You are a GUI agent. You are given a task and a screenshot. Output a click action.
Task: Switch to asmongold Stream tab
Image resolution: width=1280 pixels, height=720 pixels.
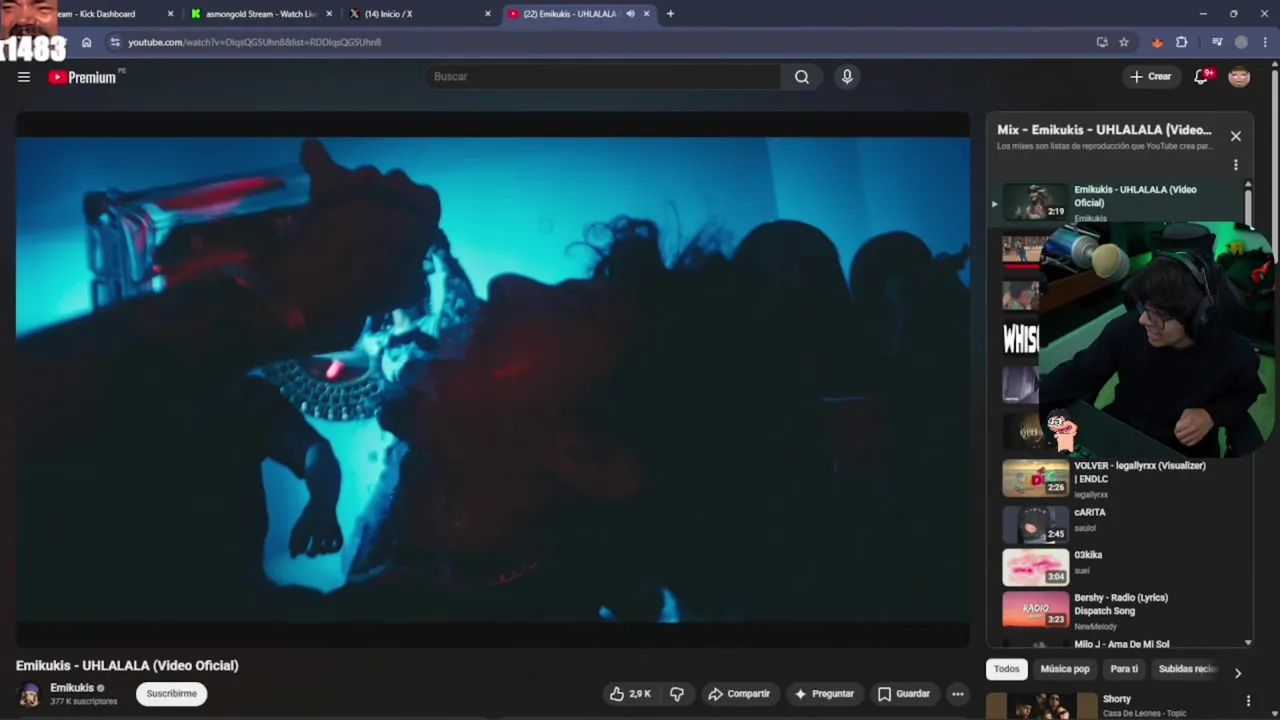[x=260, y=14]
